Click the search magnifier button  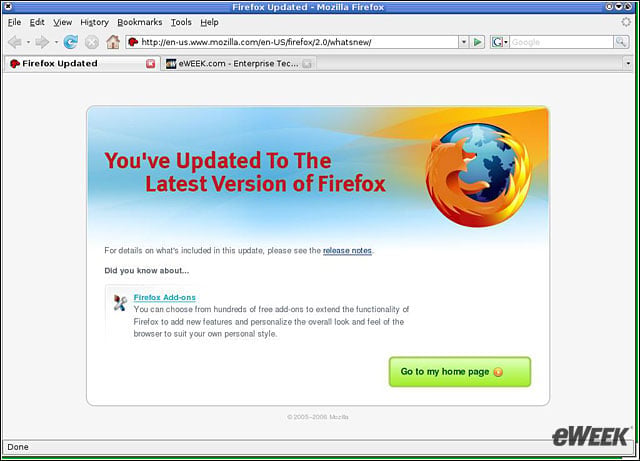coord(621,42)
